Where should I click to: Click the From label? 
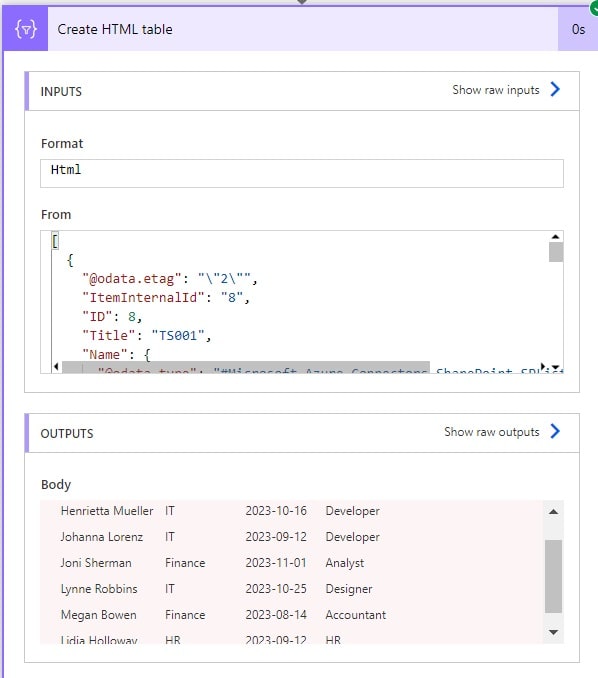coord(56,214)
